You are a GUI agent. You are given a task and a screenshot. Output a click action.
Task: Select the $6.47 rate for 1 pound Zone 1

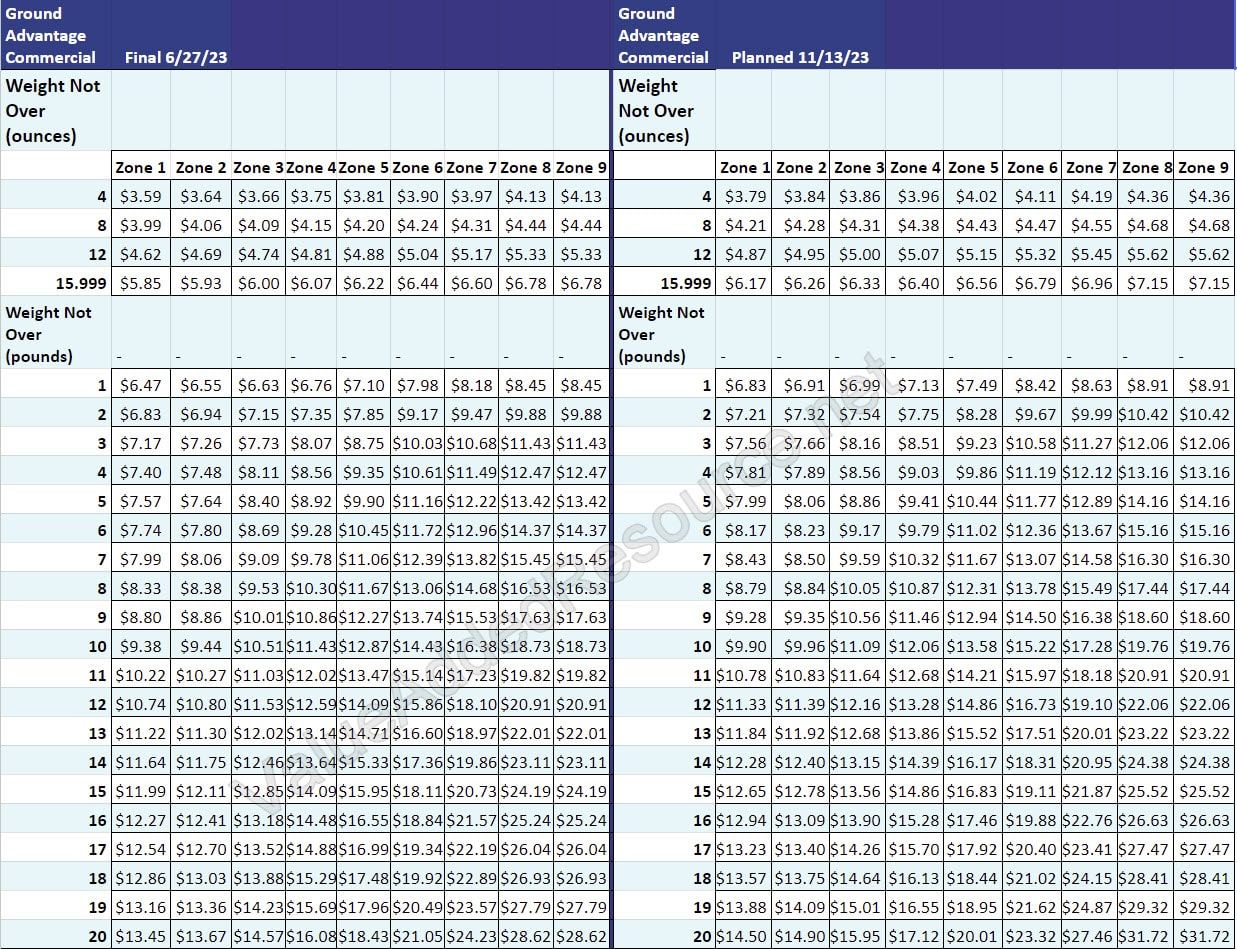click(140, 384)
